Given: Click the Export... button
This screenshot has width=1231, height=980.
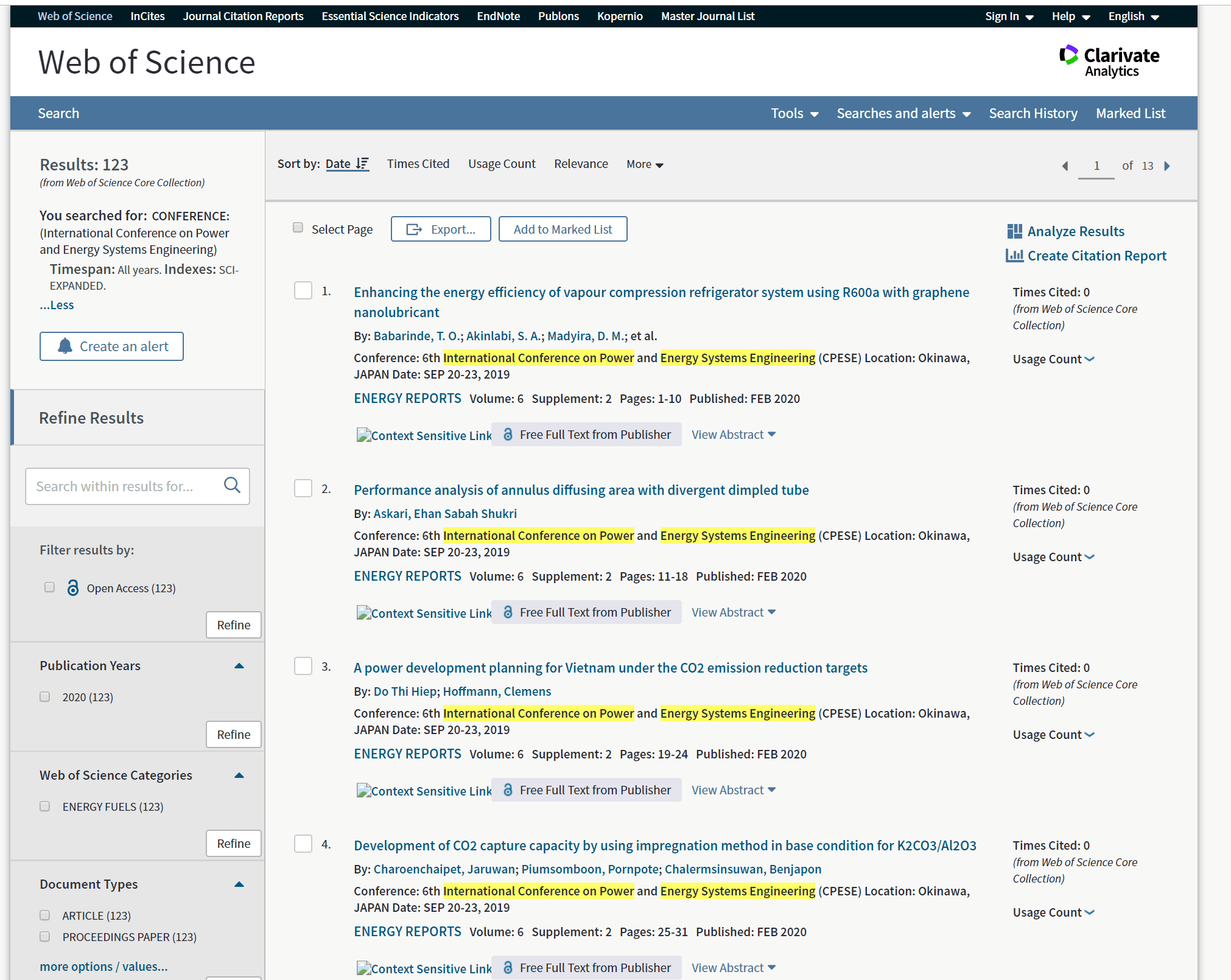Looking at the screenshot, I should pyautogui.click(x=441, y=229).
